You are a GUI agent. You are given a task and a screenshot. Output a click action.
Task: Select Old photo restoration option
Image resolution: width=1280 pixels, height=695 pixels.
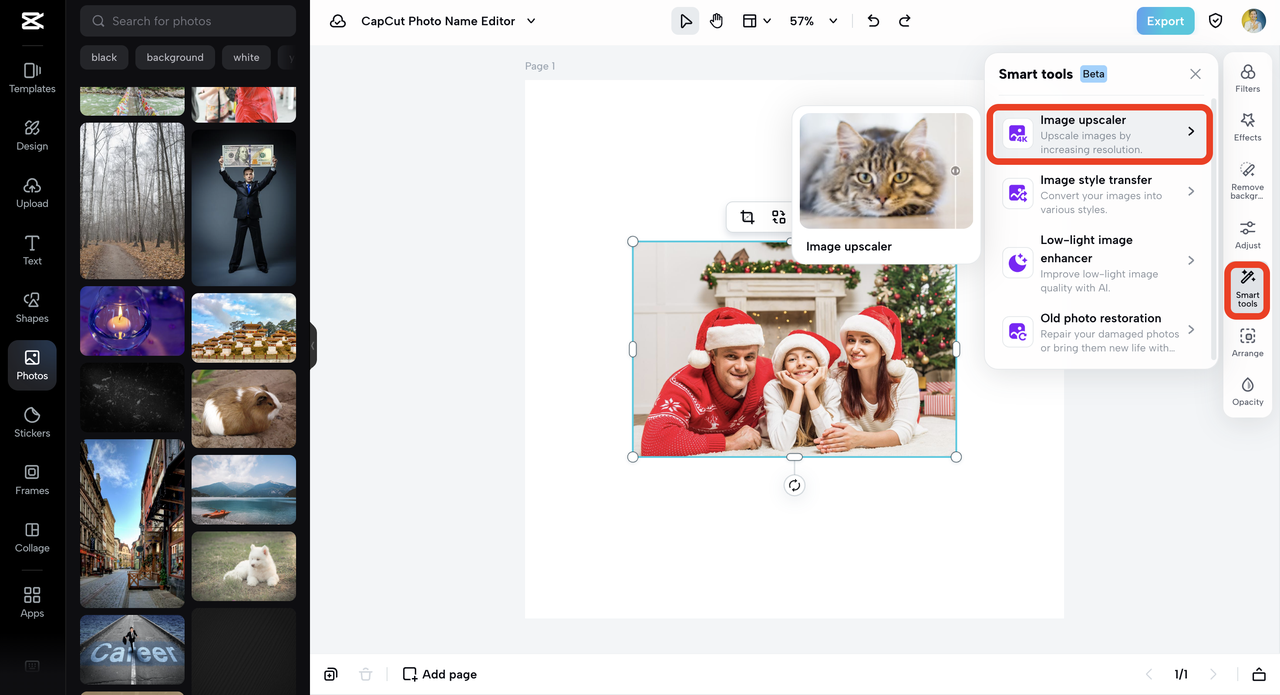(x=1100, y=332)
